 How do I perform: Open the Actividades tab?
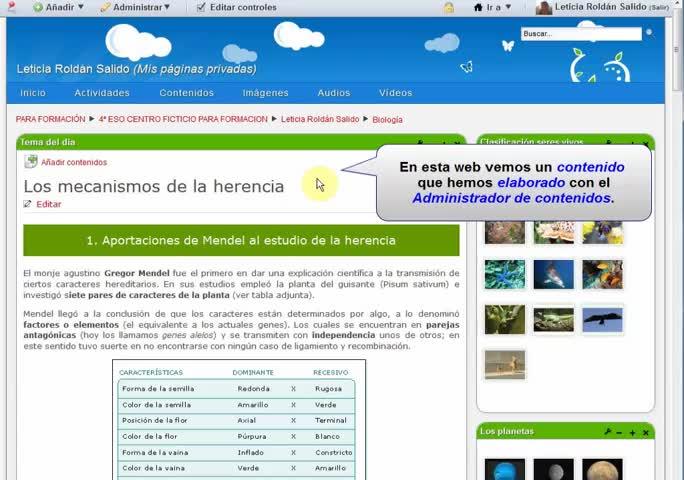pos(102,93)
